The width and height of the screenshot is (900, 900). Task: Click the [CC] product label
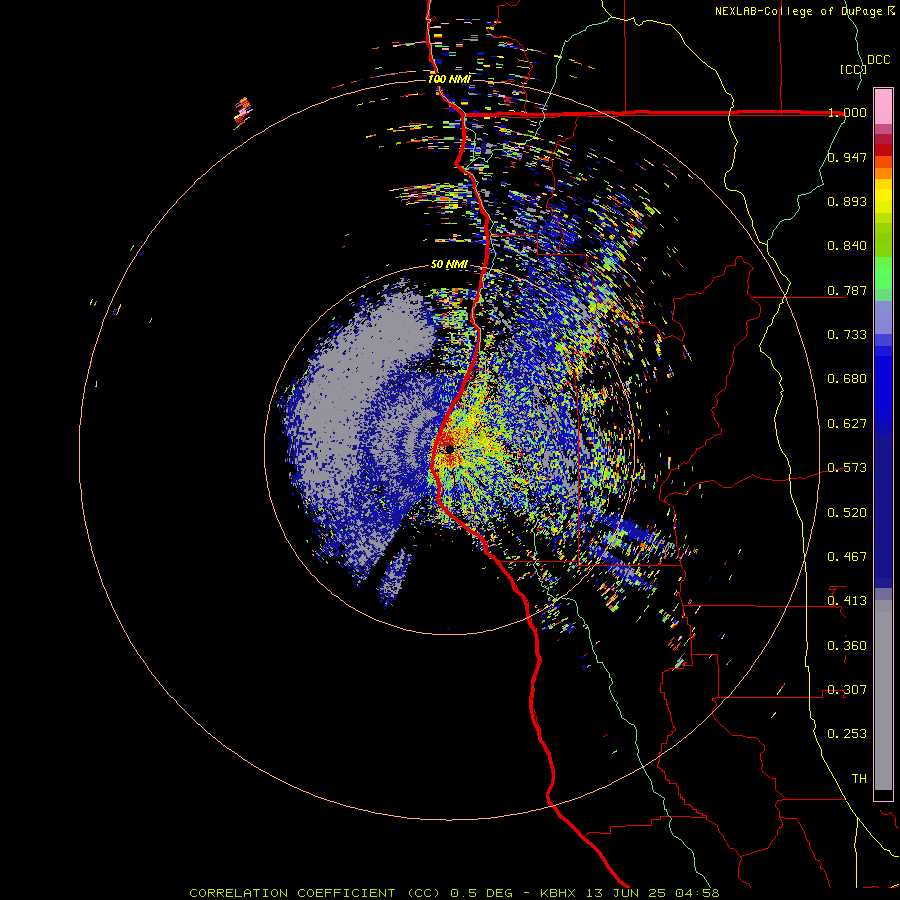coord(852,69)
